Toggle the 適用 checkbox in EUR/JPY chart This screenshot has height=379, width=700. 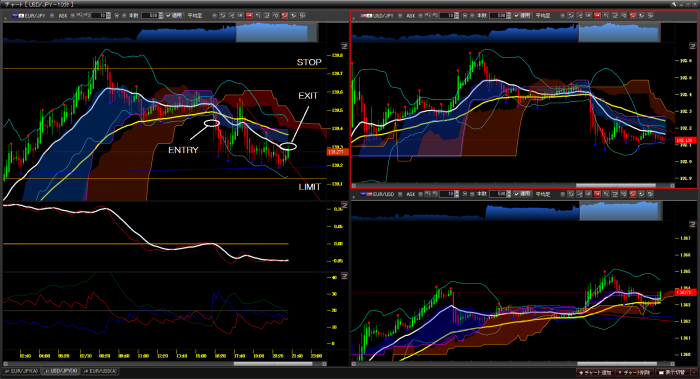pyautogui.click(x=168, y=15)
